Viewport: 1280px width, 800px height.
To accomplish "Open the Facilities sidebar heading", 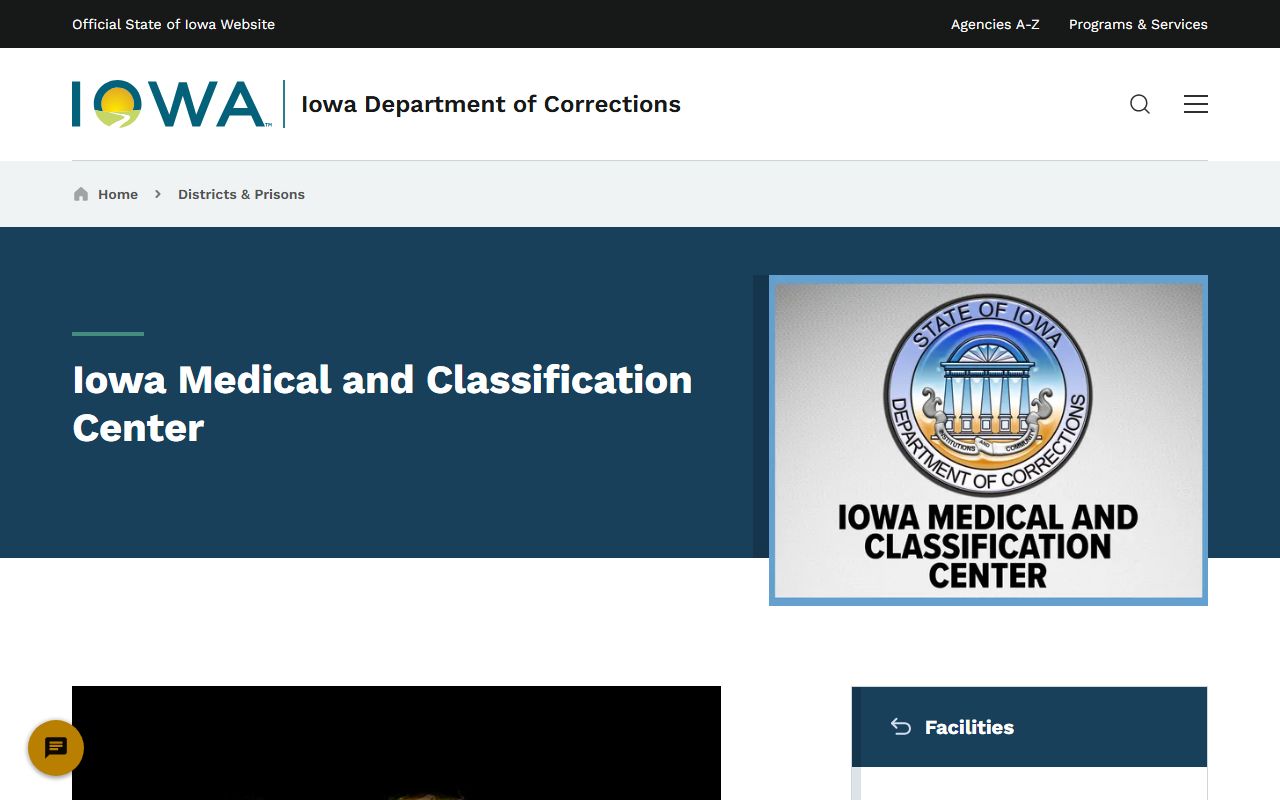I will coord(969,727).
